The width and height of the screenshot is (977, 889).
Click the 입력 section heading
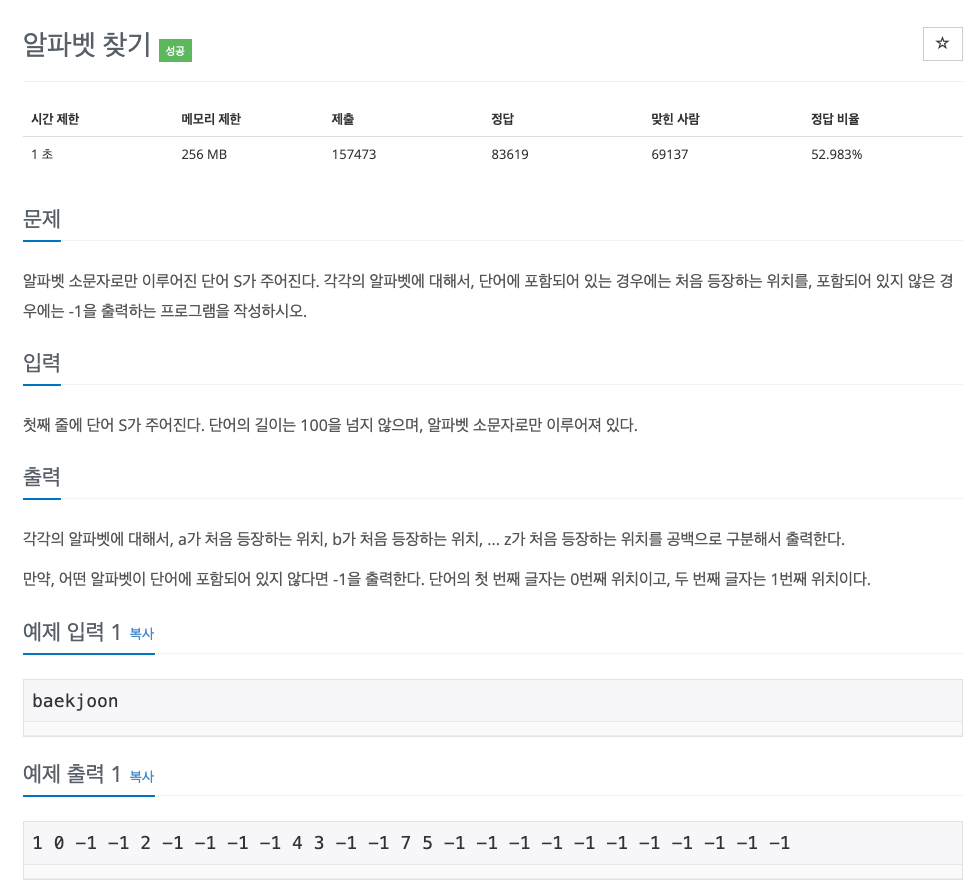(x=42, y=363)
